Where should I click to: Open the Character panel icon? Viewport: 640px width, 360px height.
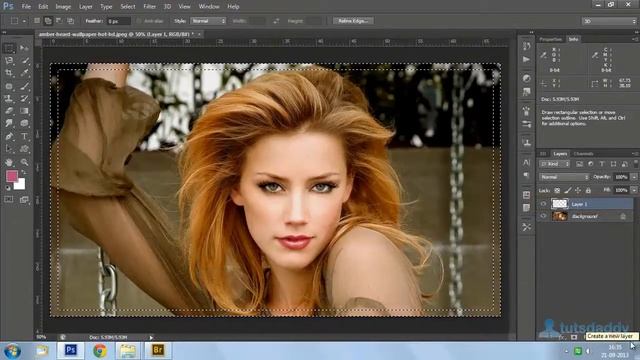click(527, 162)
